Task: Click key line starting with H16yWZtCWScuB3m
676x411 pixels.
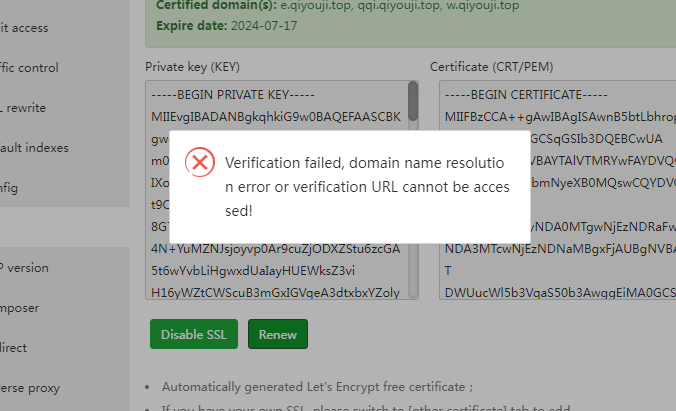Action: (x=275, y=293)
